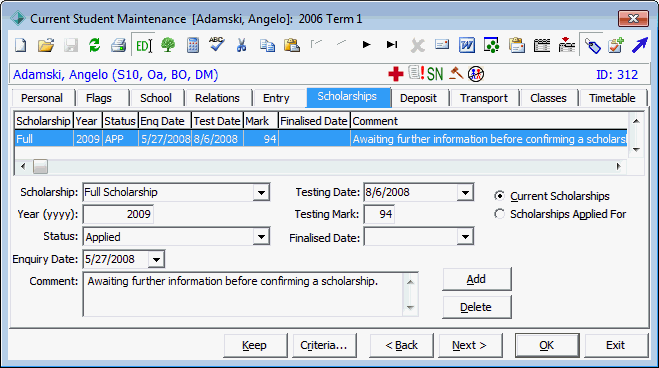Open the Relations tab
Viewport: 659px width, 368px height.
point(217,98)
